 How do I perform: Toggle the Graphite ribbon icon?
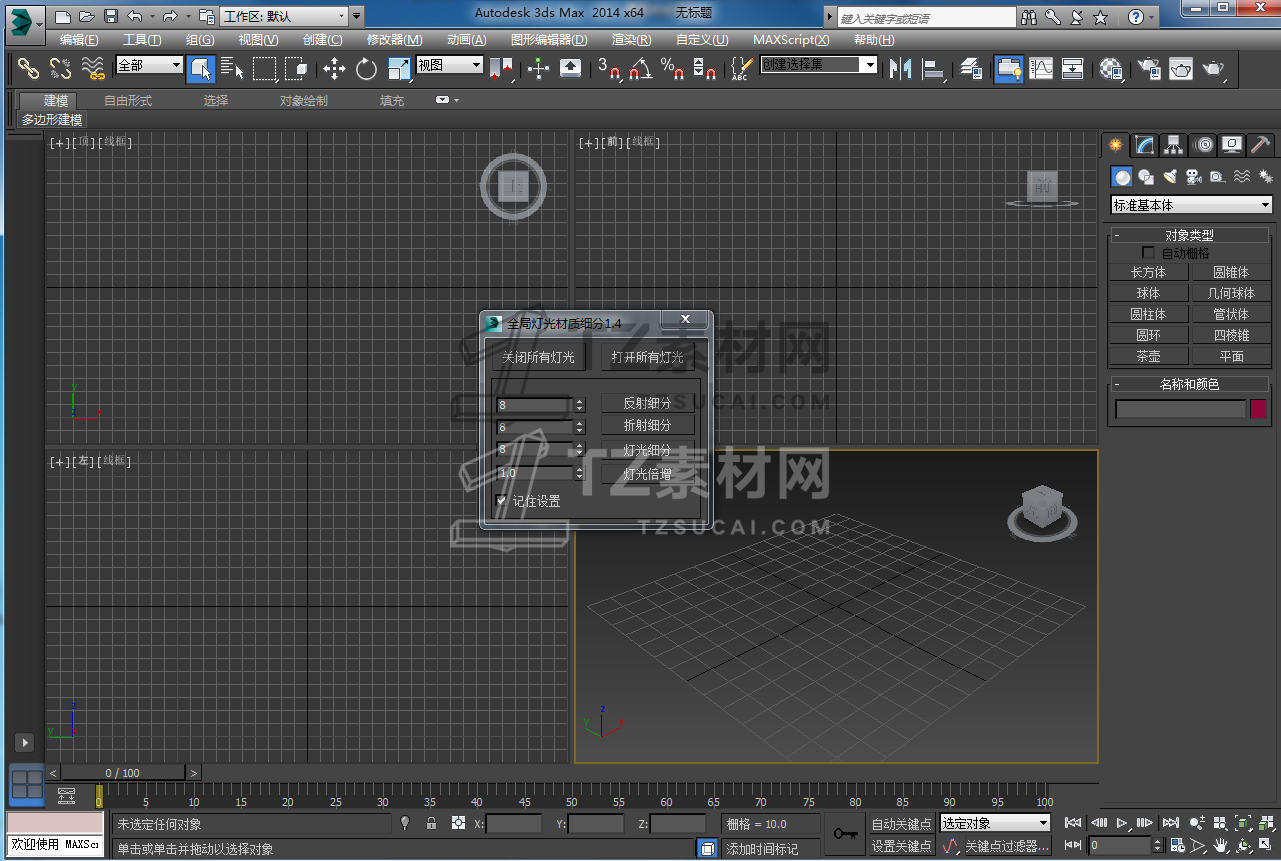[1008, 68]
